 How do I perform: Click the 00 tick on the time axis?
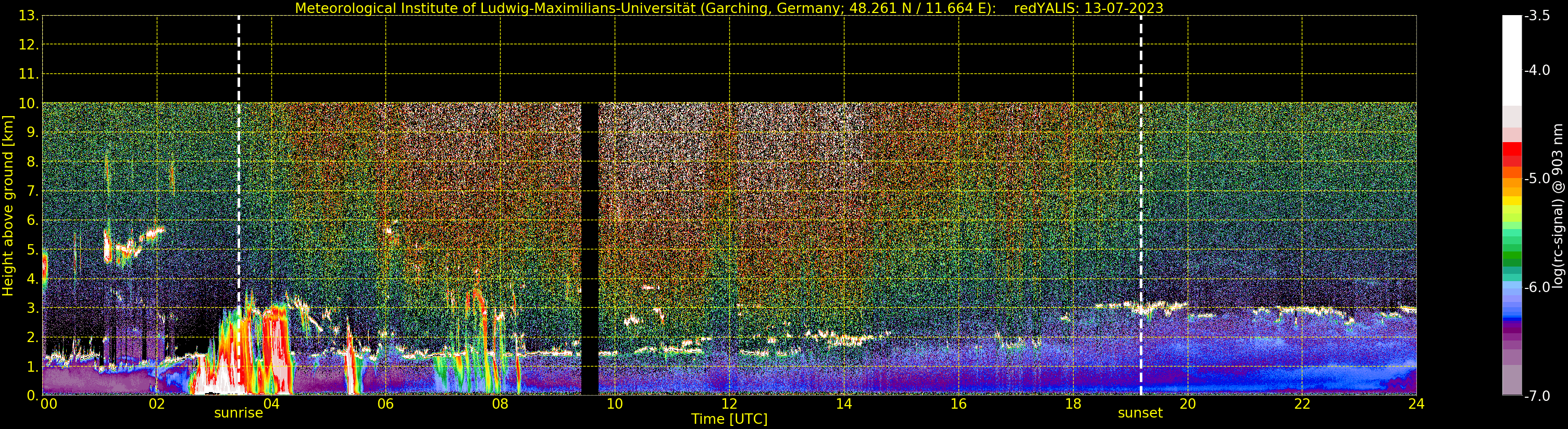pos(48,404)
